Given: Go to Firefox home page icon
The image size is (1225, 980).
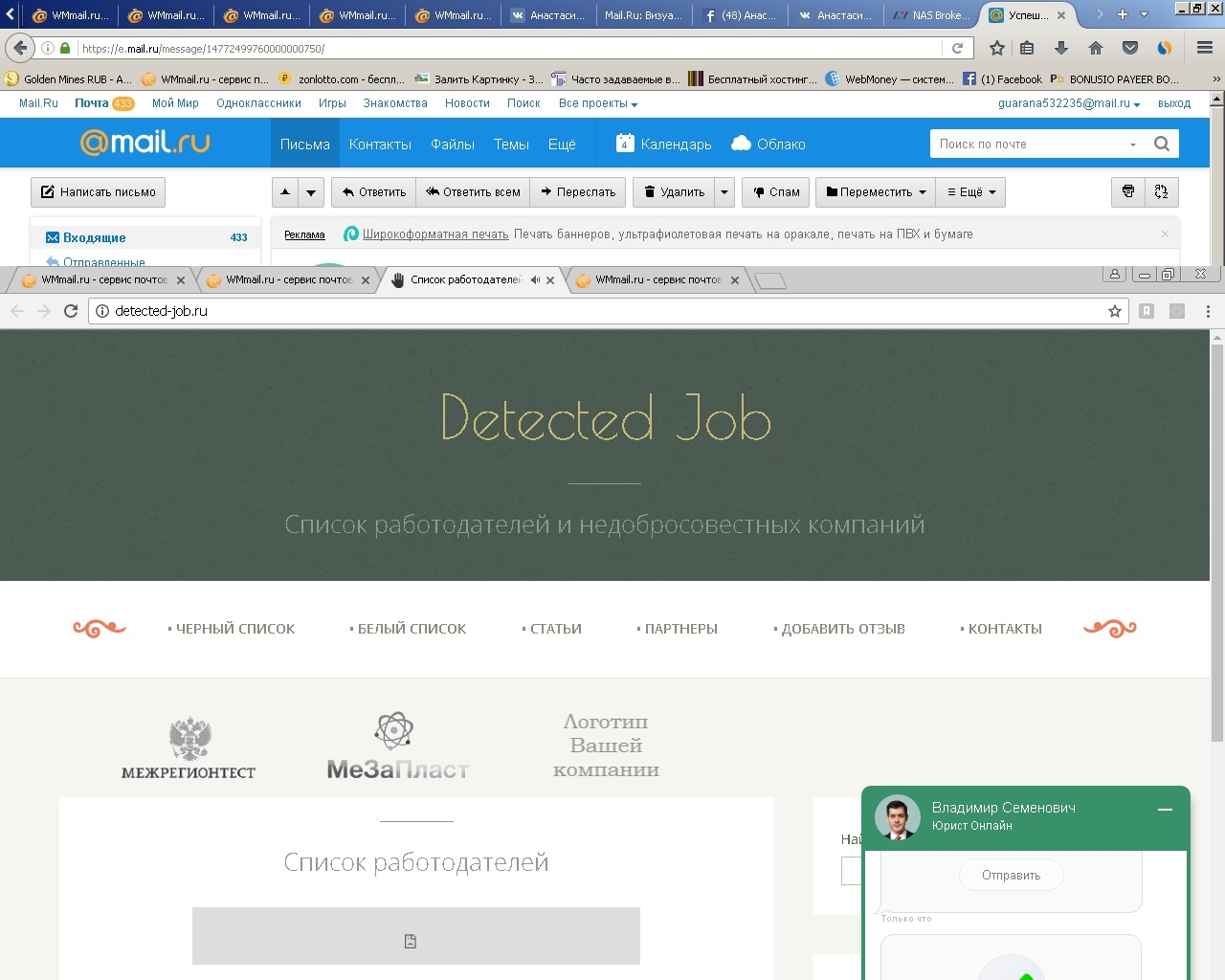Looking at the screenshot, I should coord(1096,48).
